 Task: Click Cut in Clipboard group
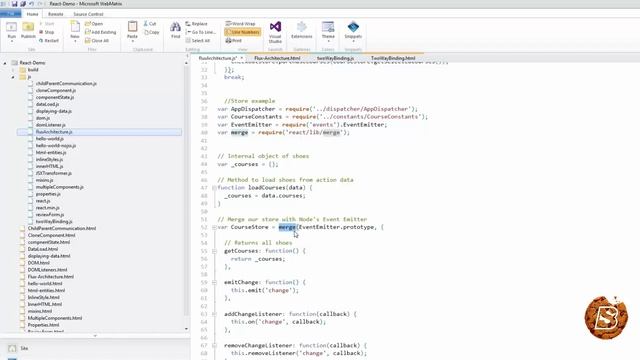(x=150, y=24)
